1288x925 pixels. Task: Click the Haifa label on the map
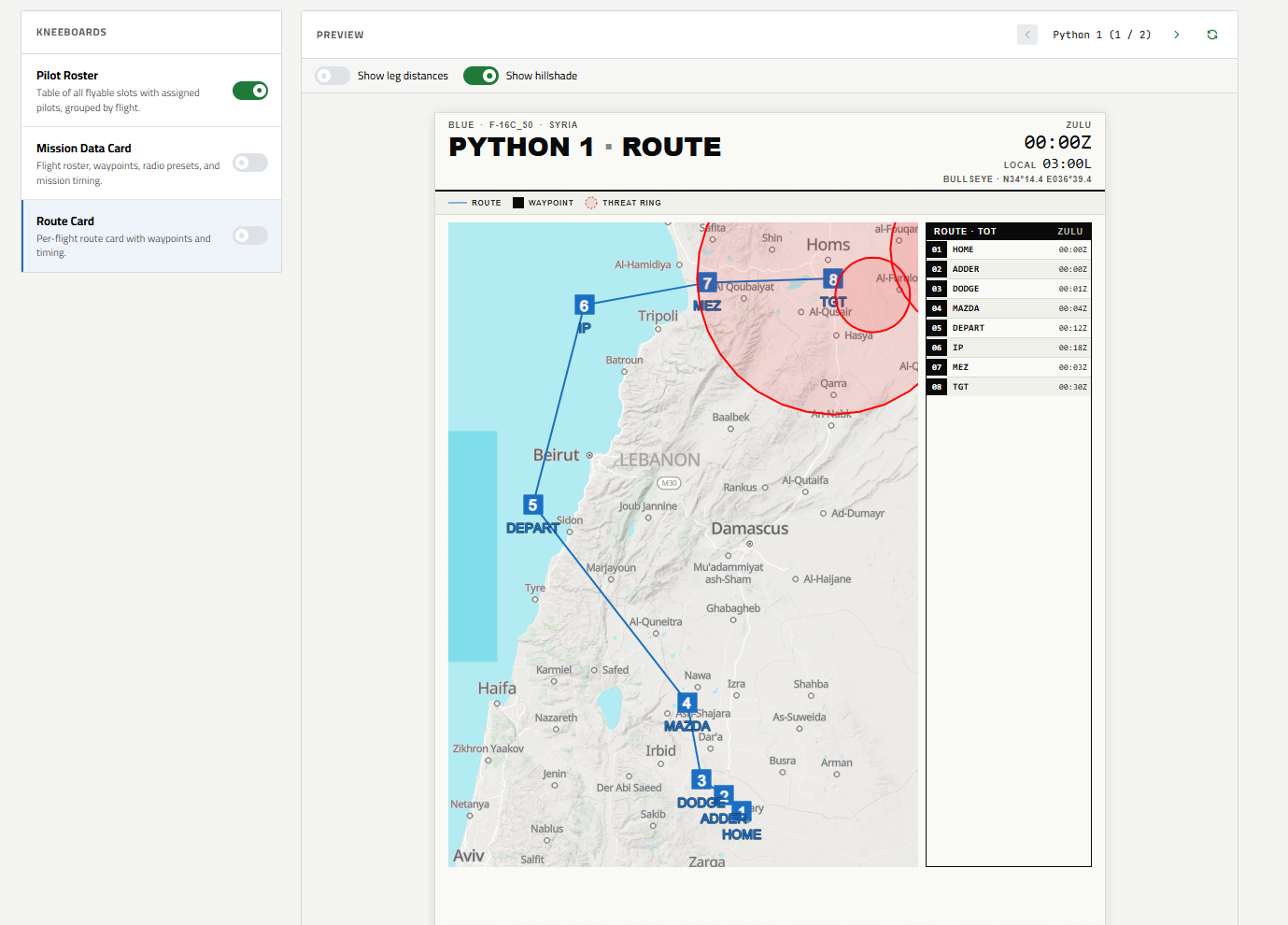click(x=497, y=689)
